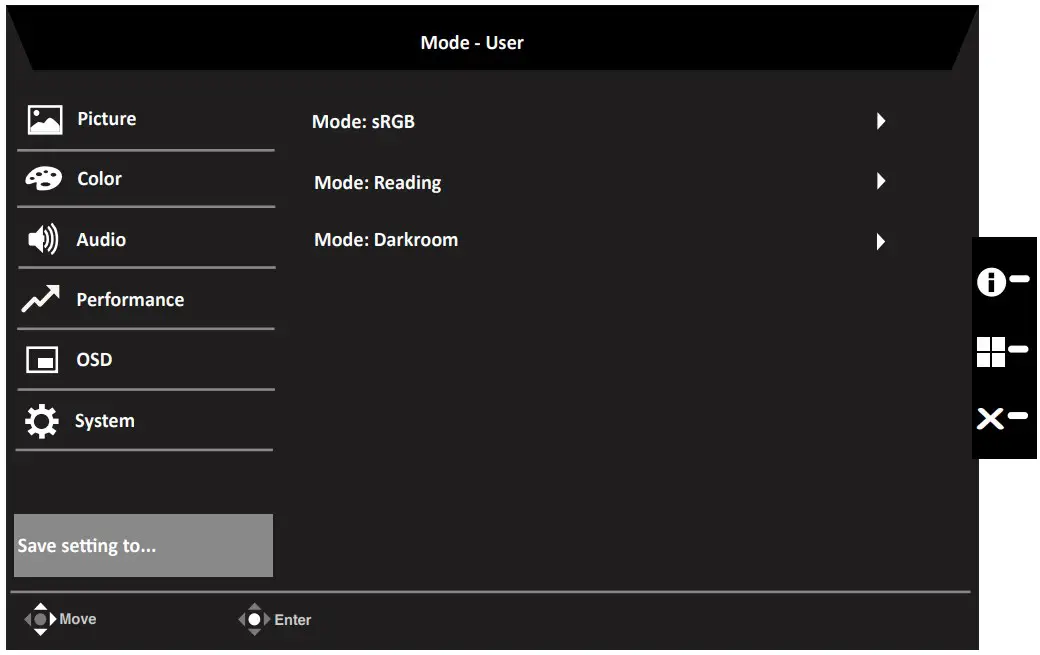The image size is (1040, 655).
Task: Click the Audio speaker icon
Action: [x=41, y=239]
